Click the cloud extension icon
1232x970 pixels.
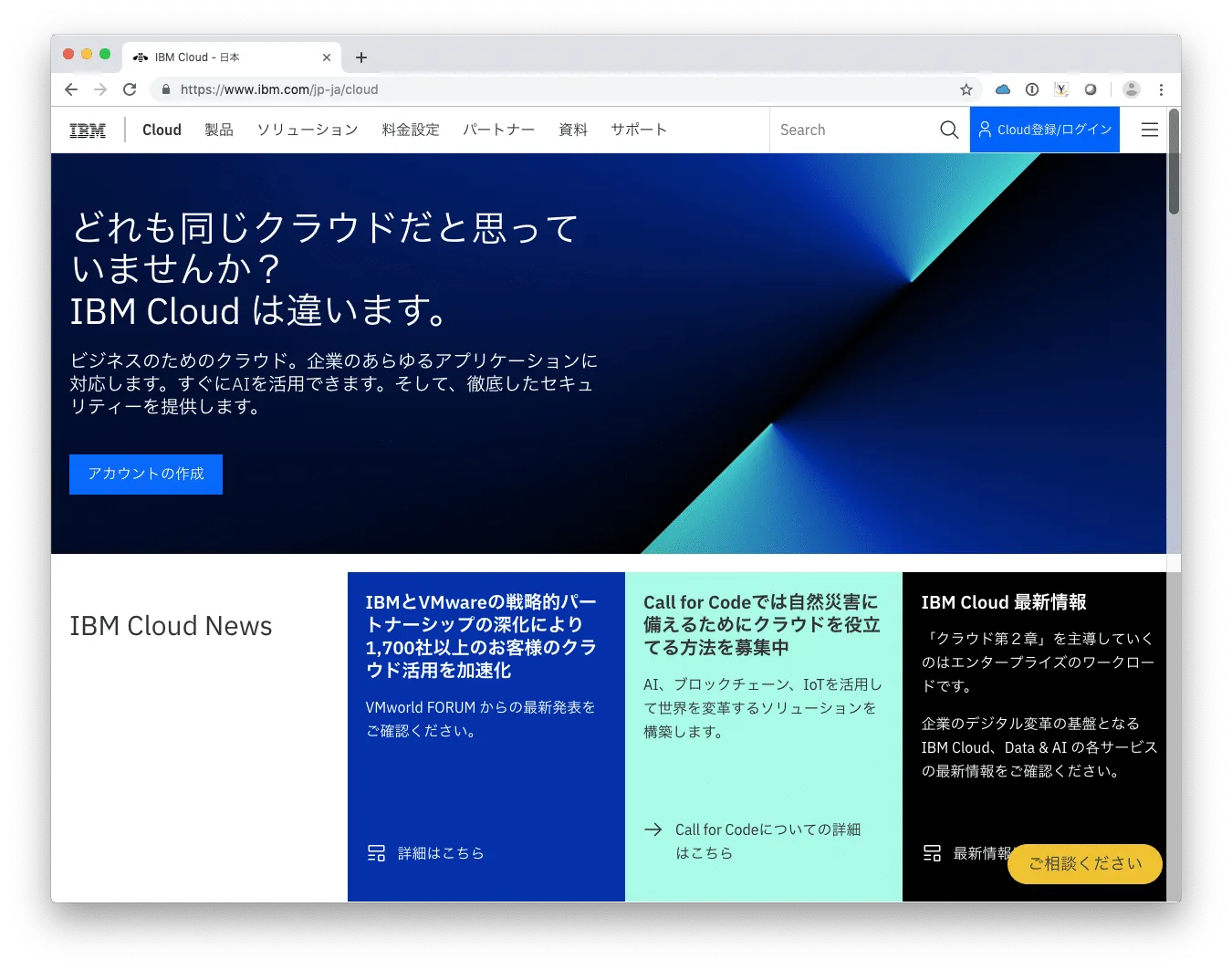[1003, 89]
